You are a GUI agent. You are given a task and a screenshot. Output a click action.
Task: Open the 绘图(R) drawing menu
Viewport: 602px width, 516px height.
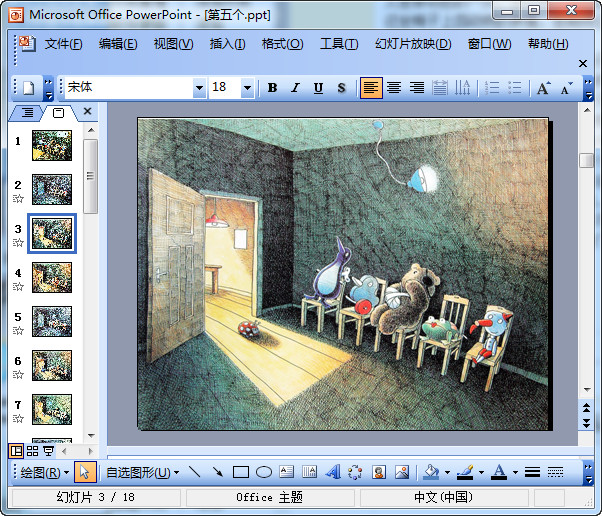(44, 473)
